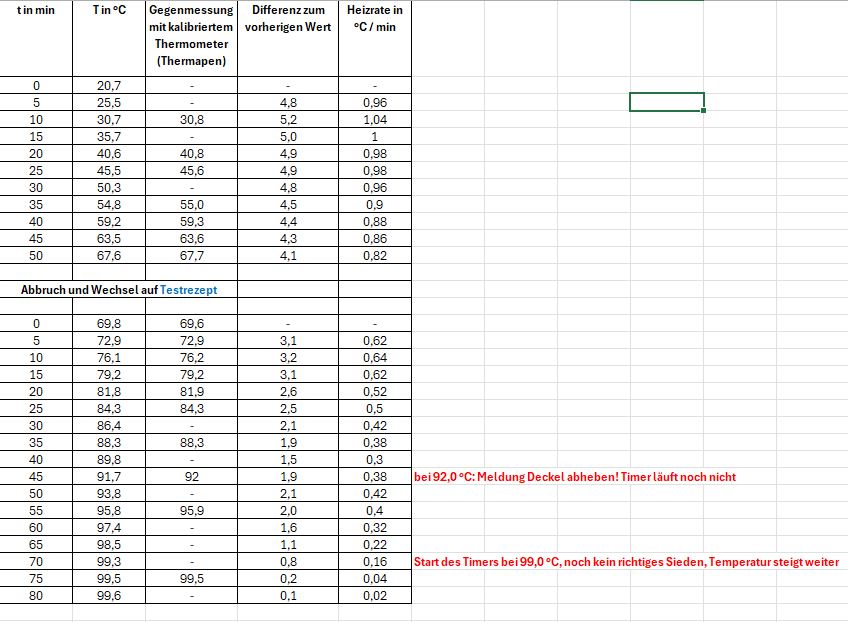The image size is (848, 622).
Task: Click the fill handle of the selected cell
Action: [x=704, y=111]
